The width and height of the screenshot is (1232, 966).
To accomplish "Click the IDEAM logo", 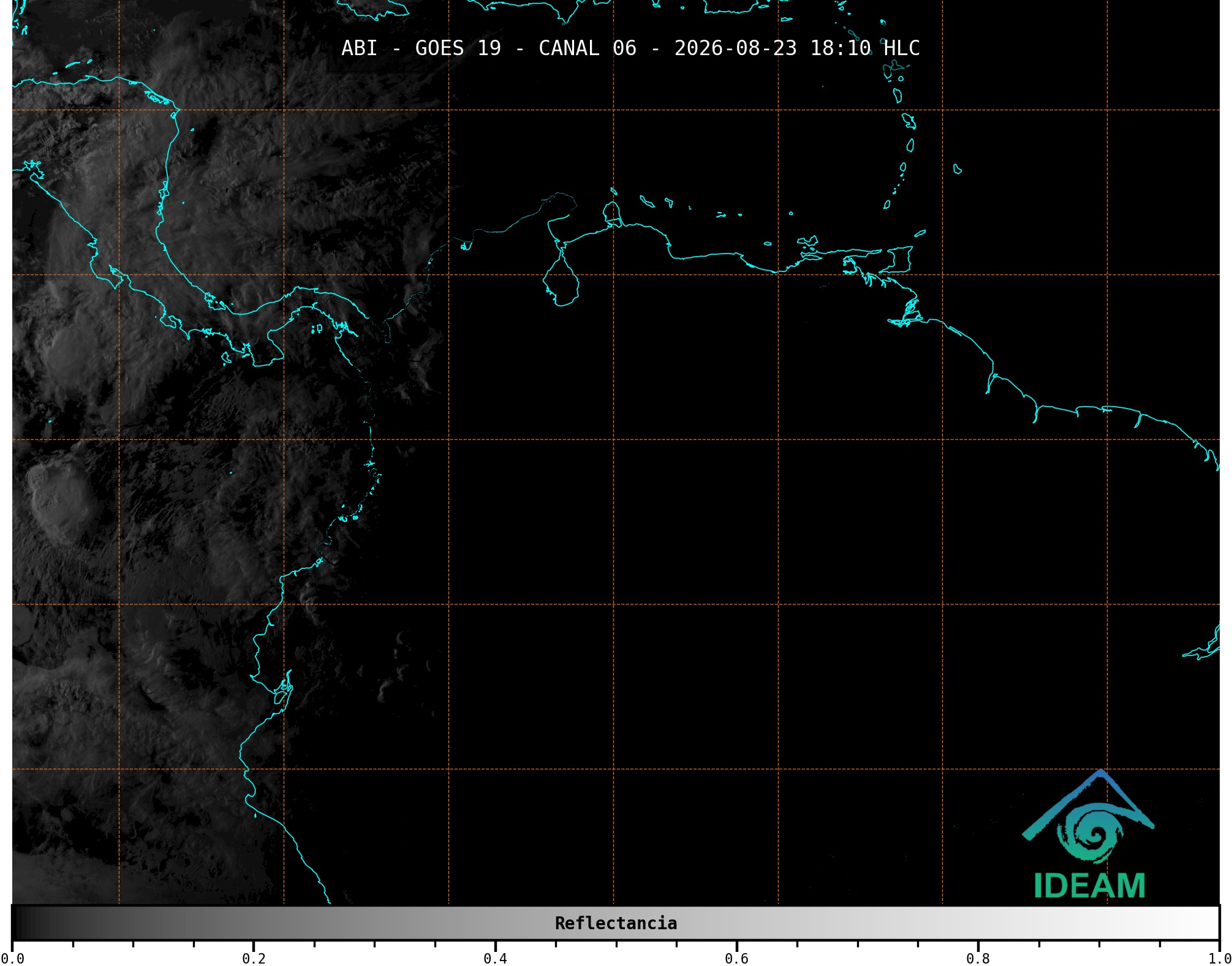I will pyautogui.click(x=1089, y=834).
